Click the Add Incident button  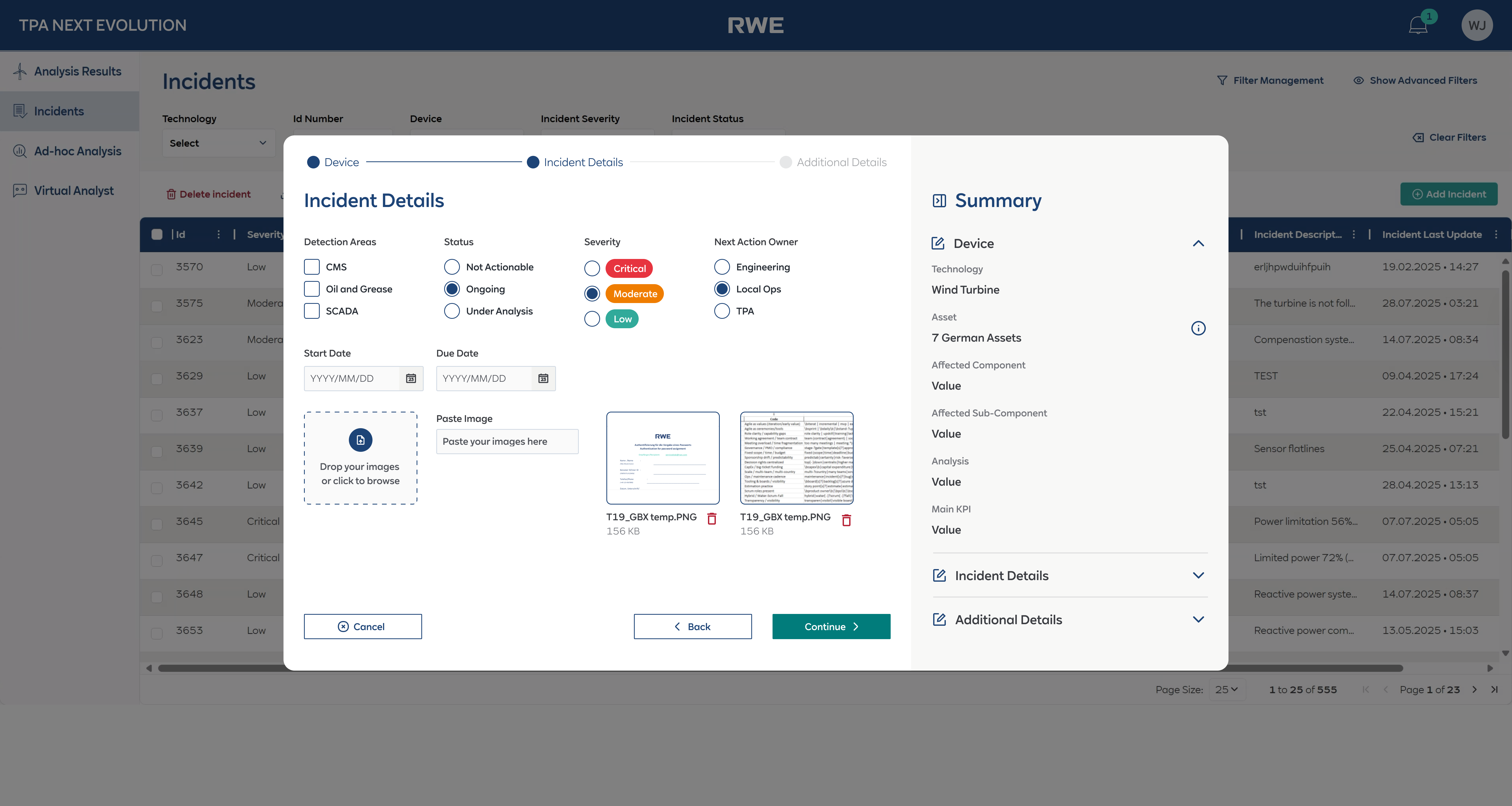(1449, 194)
